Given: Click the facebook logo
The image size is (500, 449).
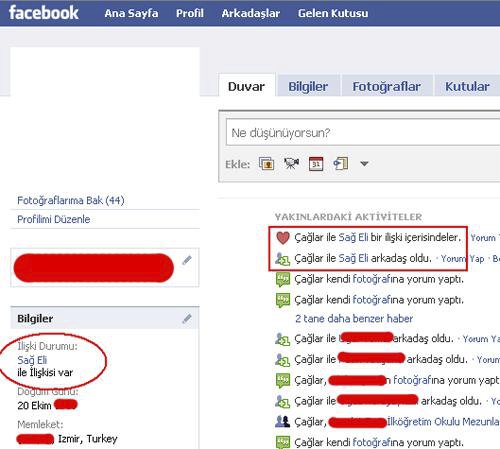Looking at the screenshot, I should click(x=44, y=13).
